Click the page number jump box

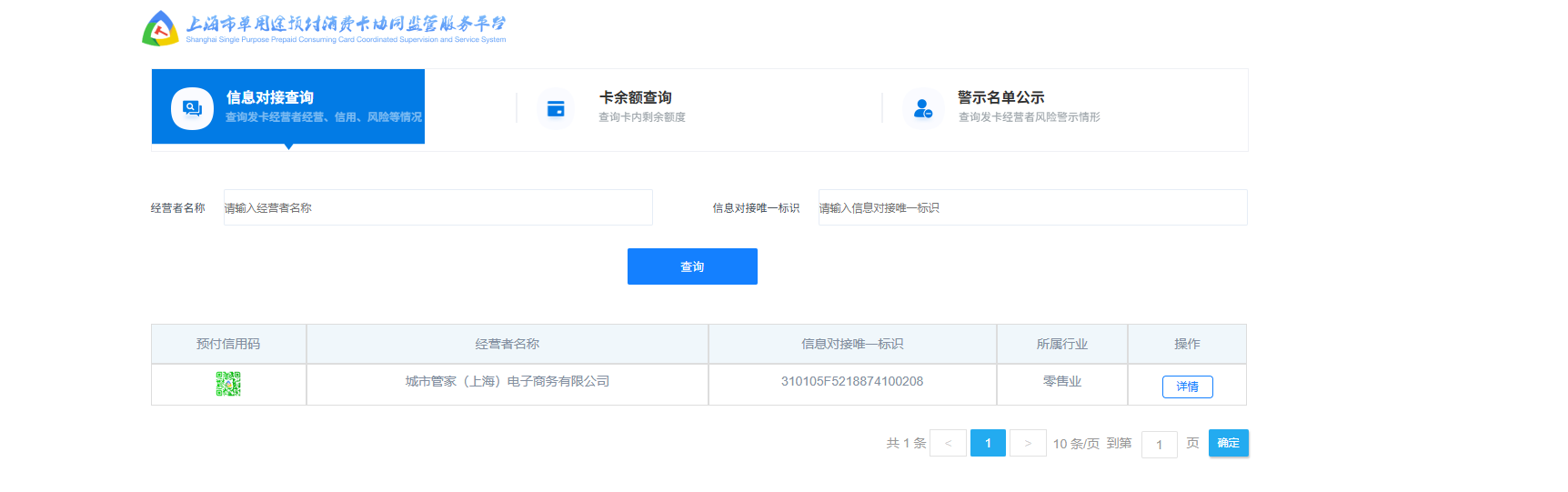[x=1159, y=444]
